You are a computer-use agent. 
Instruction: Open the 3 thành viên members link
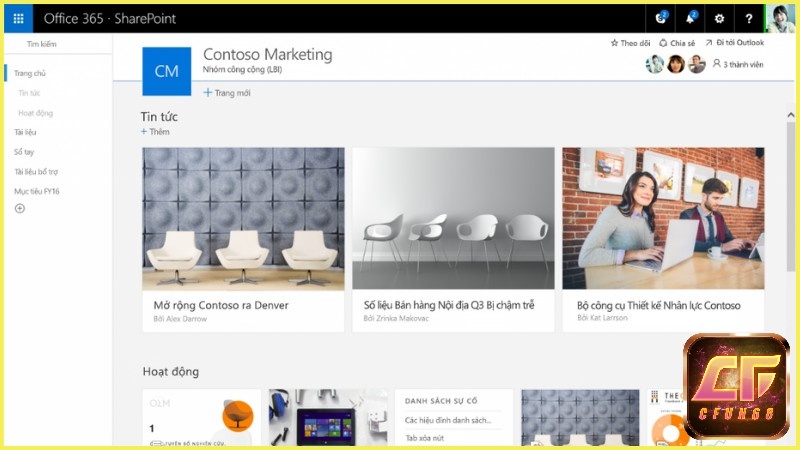[738, 64]
